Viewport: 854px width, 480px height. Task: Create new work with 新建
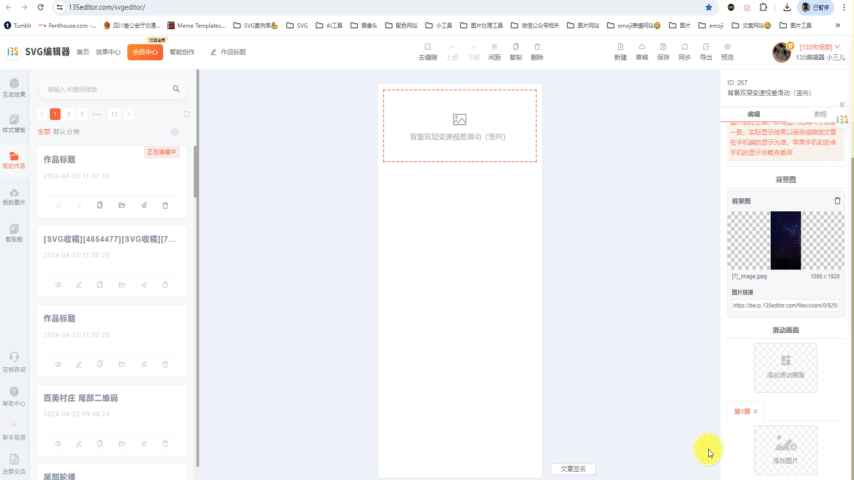[620, 52]
